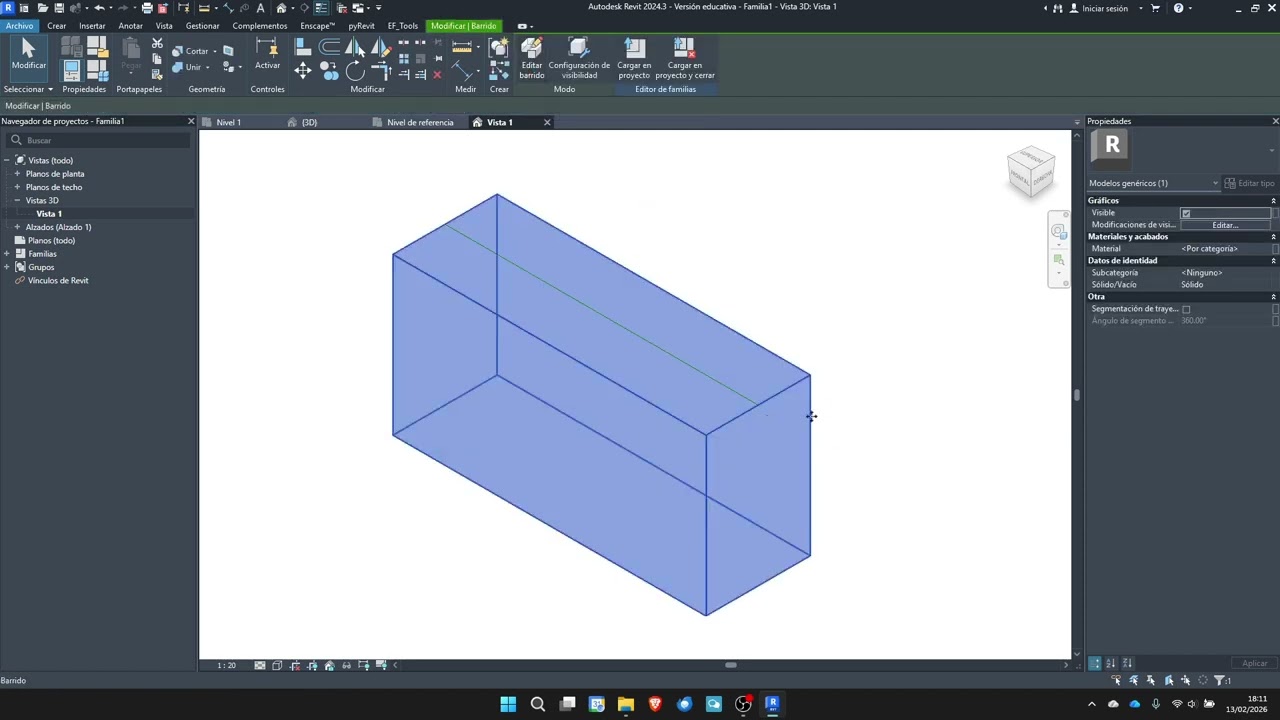Image resolution: width=1280 pixels, height=720 pixels.
Task: Open Configuración de visibilidad
Action: click(579, 59)
